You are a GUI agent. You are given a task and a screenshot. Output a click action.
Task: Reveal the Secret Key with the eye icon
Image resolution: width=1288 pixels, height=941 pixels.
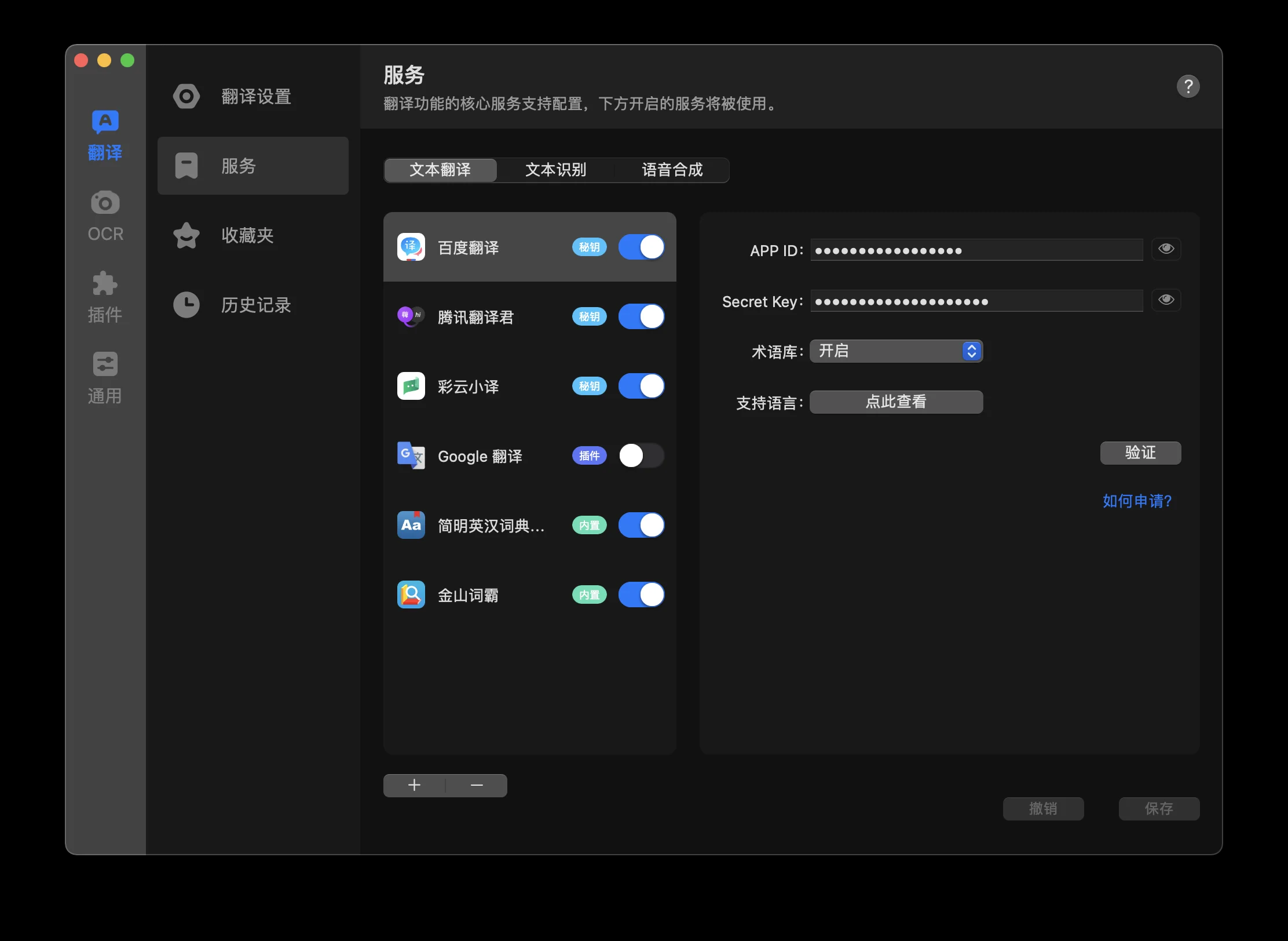coord(1166,300)
